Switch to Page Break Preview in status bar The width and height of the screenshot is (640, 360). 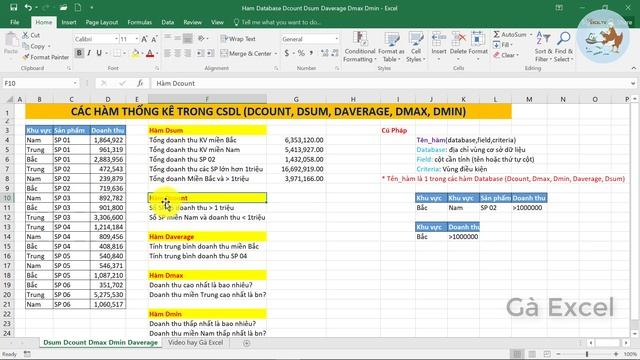(x=547, y=354)
